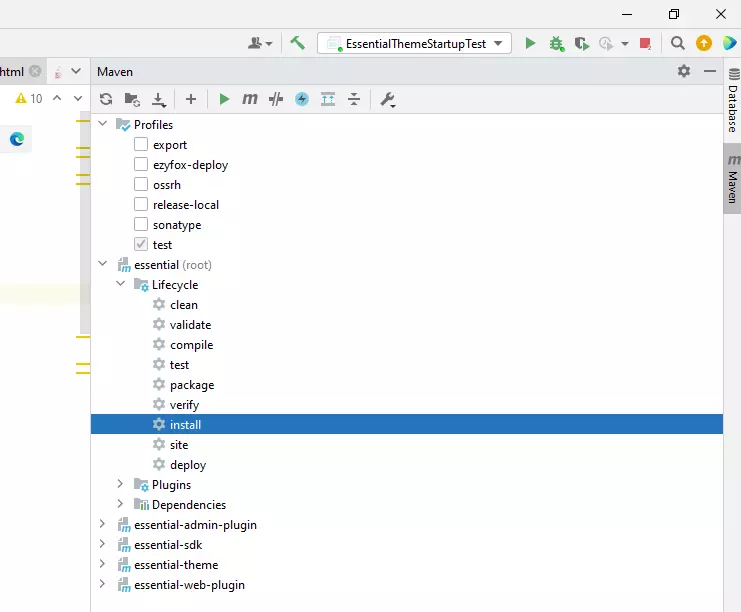The width and height of the screenshot is (741, 612).
Task: Select the package lifecycle goal
Action: [x=191, y=385]
